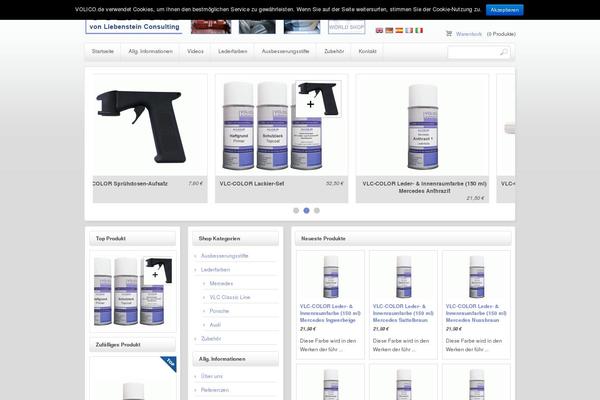The height and width of the screenshot is (400, 600).
Task: Accept cookies with Akzeptieren button
Action: pyautogui.click(x=504, y=10)
